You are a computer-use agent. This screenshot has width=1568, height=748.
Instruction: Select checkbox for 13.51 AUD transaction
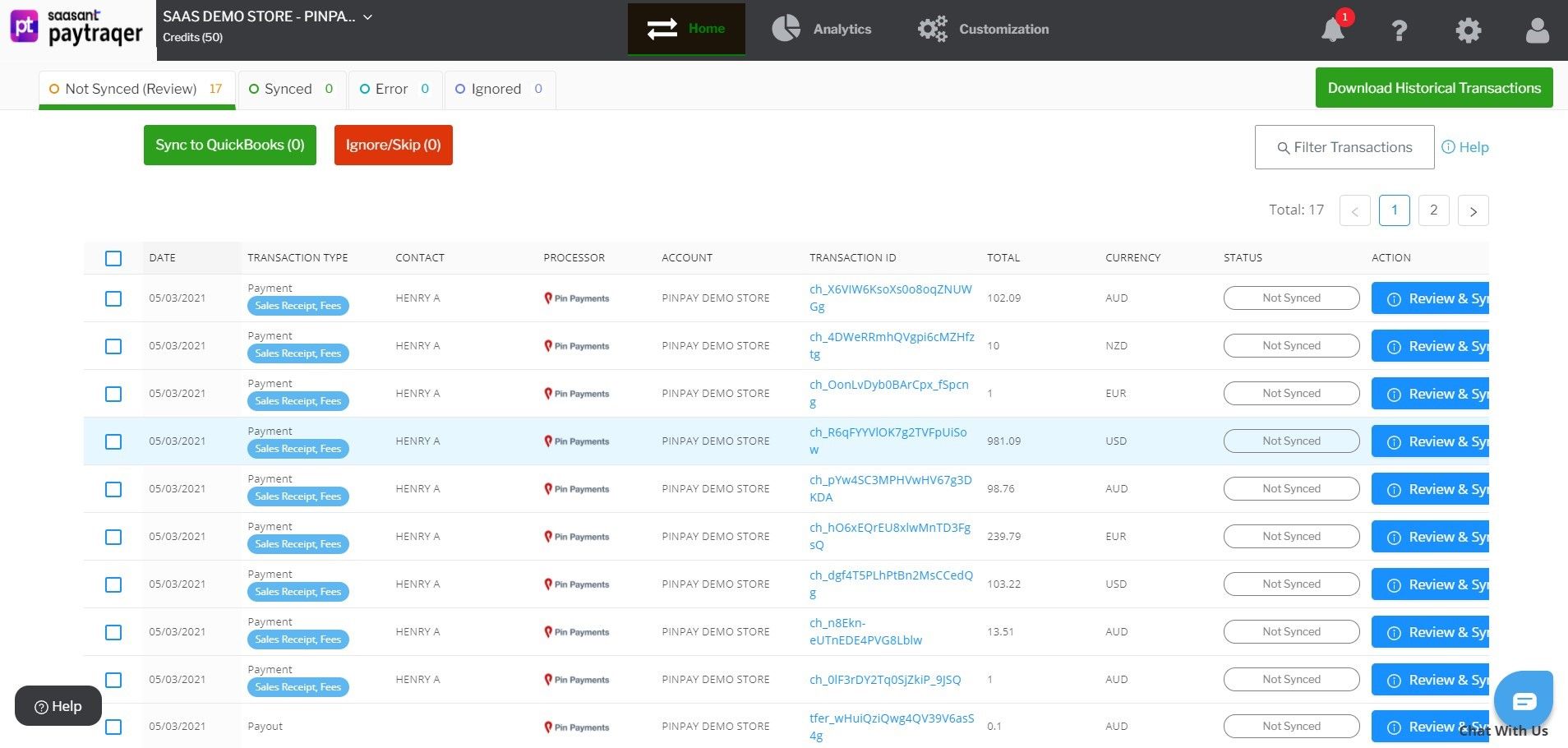[113, 632]
